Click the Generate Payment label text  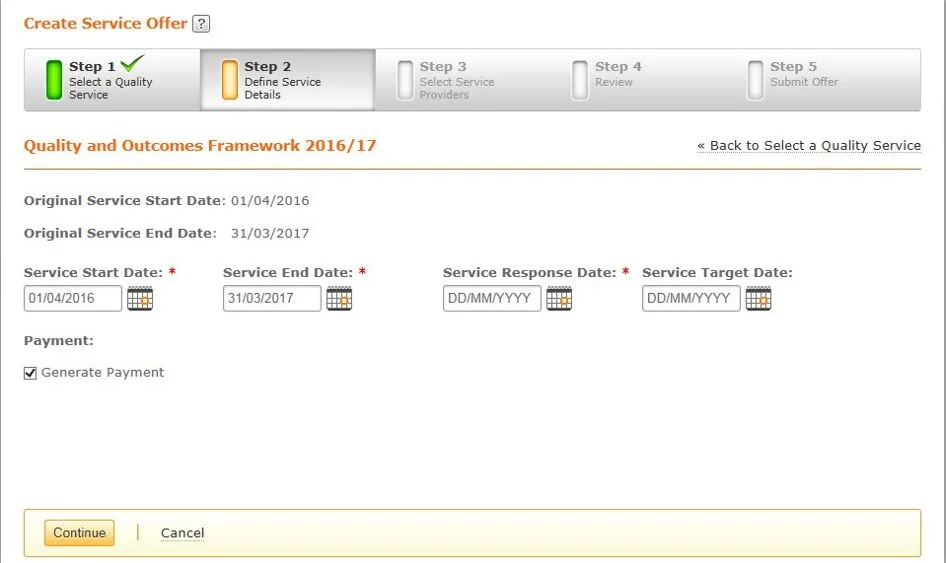tap(103, 372)
